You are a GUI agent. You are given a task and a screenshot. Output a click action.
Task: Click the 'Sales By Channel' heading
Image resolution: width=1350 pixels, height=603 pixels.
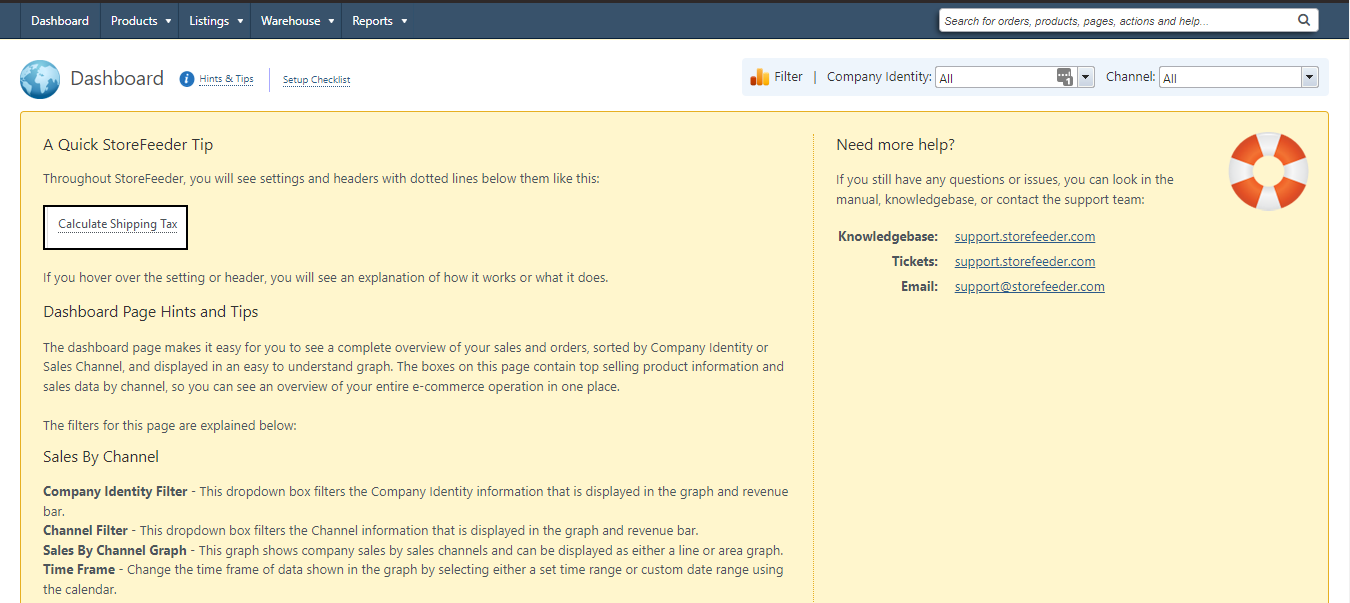[101, 457]
